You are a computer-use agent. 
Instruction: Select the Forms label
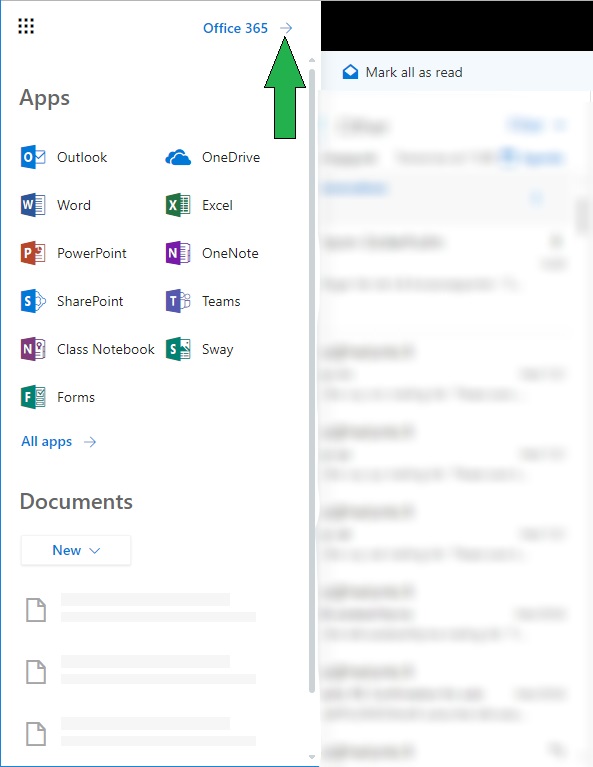tap(76, 397)
